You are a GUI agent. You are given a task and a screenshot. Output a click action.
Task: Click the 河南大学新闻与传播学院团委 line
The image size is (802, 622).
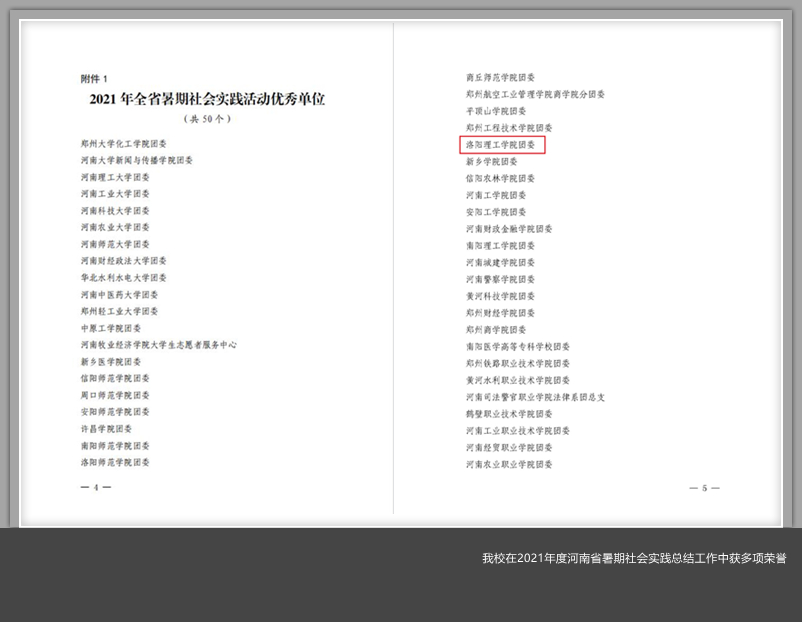137,161
